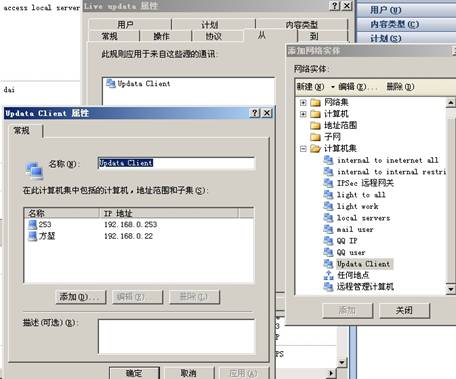Click 内容类型(C) item in right panel

395,24
